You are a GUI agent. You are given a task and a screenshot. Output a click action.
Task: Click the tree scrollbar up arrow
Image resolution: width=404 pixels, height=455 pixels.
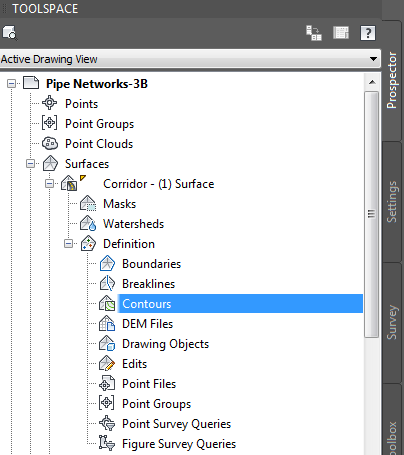[x=372, y=82]
